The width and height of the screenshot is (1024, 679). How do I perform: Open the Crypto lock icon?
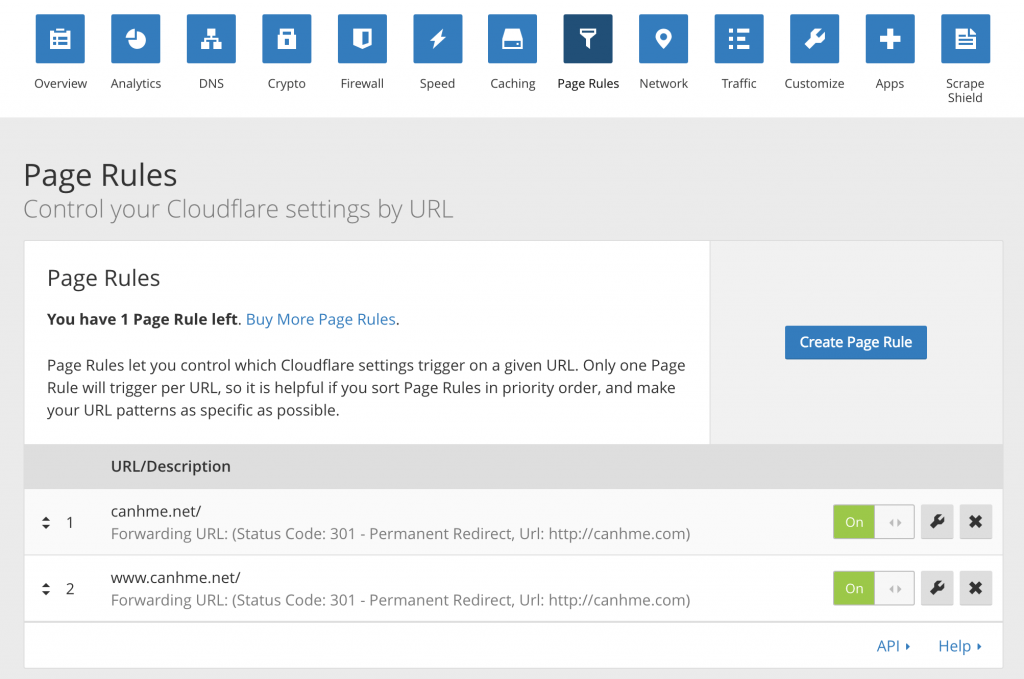[287, 40]
